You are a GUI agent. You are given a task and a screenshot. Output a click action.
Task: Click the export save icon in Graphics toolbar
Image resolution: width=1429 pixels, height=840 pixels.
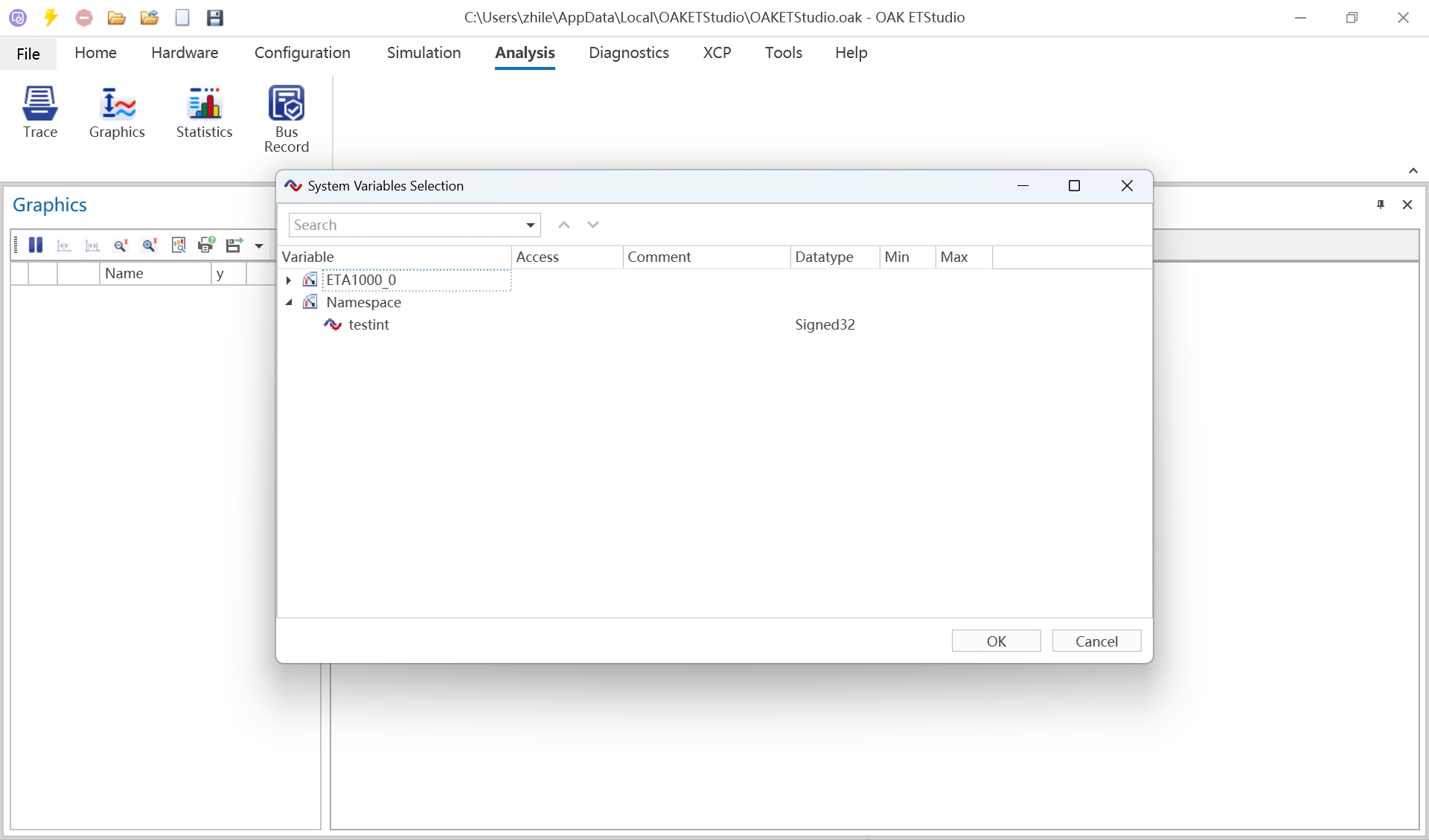234,246
